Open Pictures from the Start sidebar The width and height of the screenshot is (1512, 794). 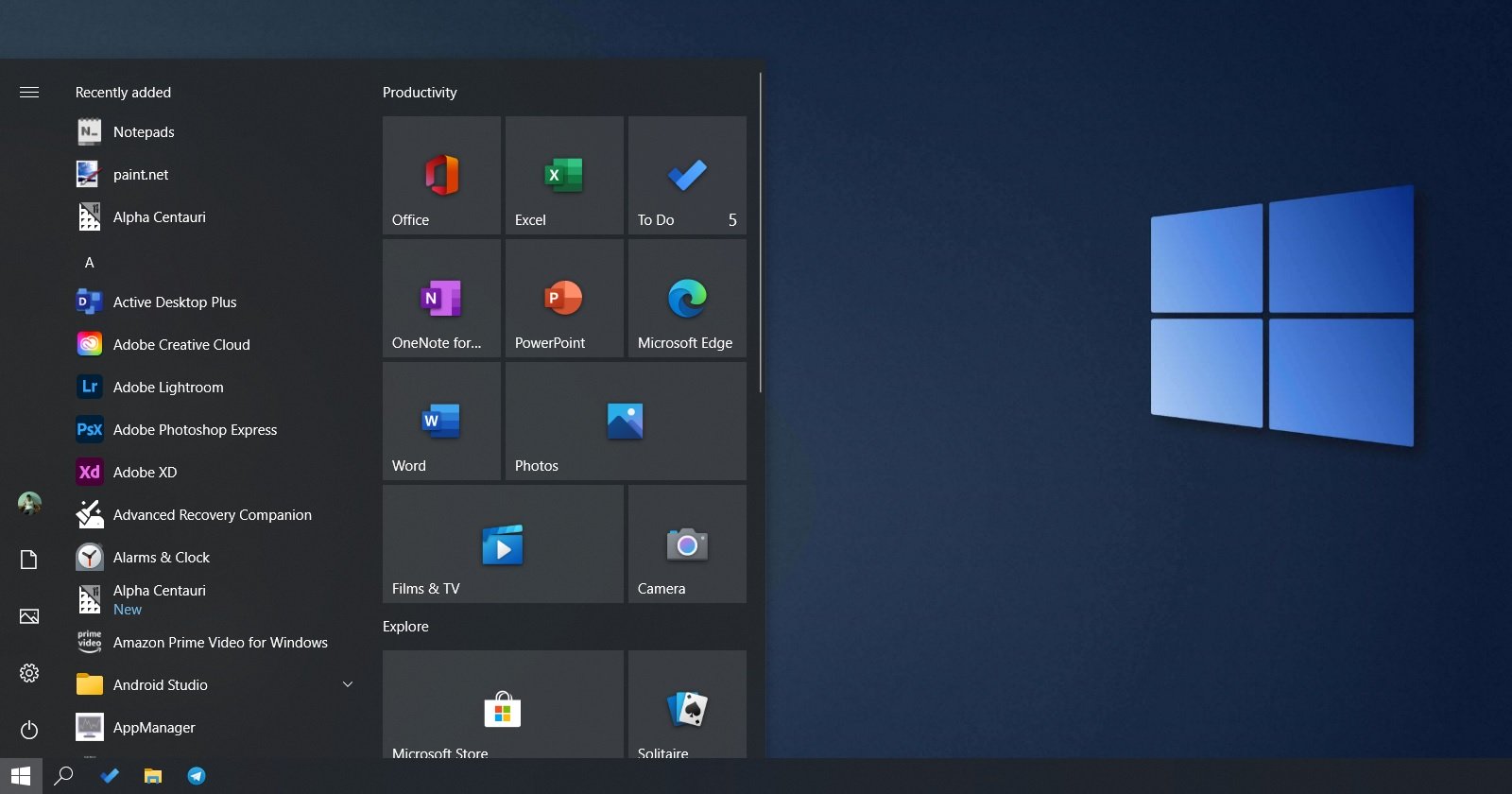pyautogui.click(x=29, y=616)
